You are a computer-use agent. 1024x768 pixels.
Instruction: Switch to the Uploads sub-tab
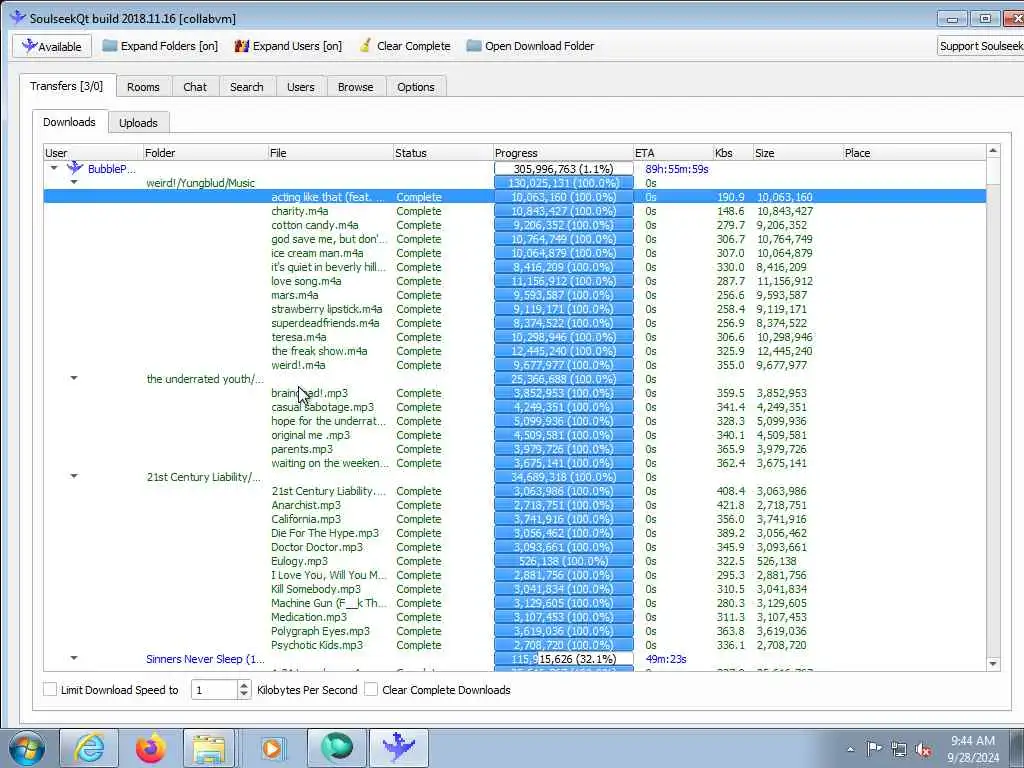pyautogui.click(x=138, y=123)
